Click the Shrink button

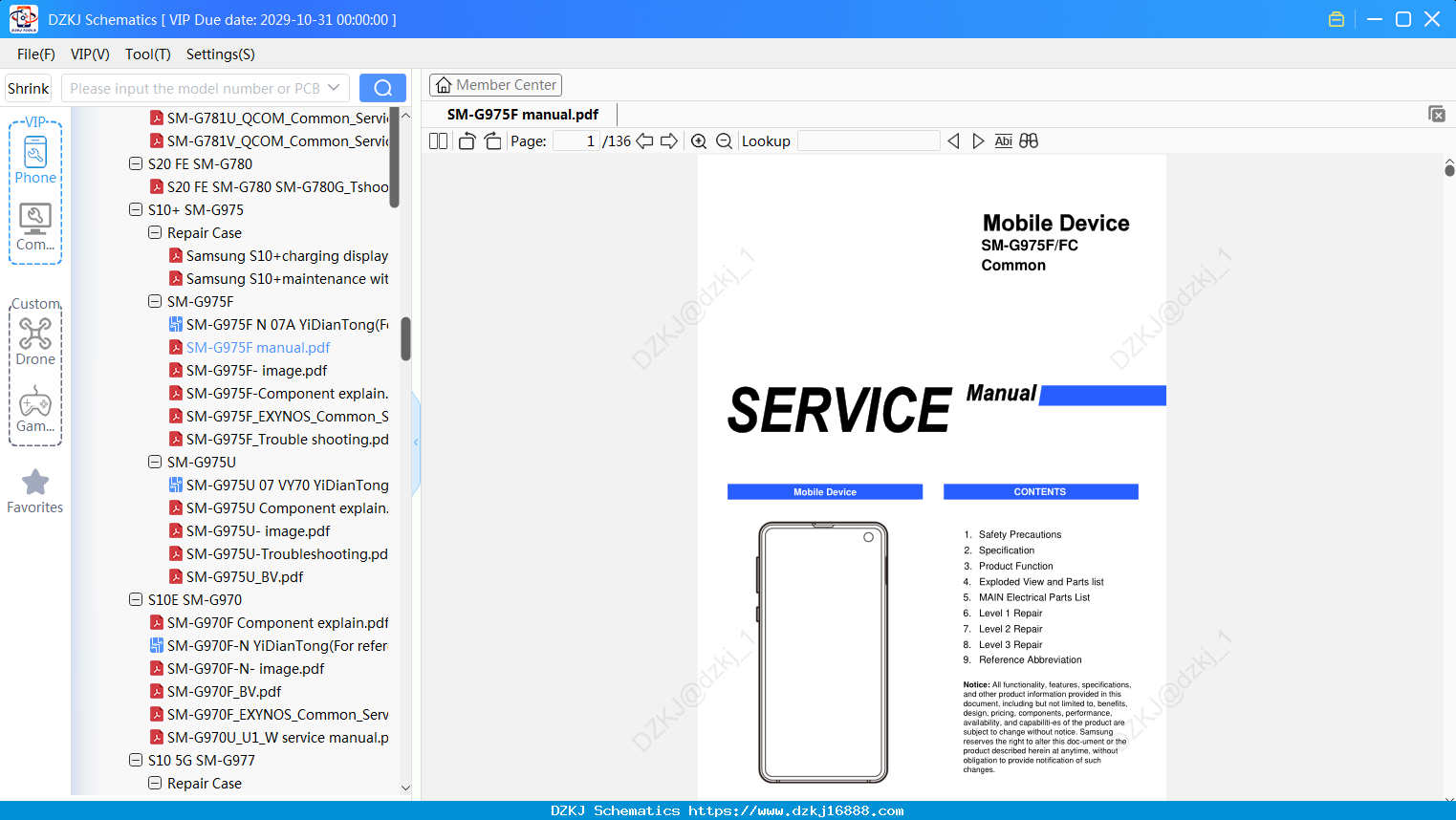[x=29, y=88]
